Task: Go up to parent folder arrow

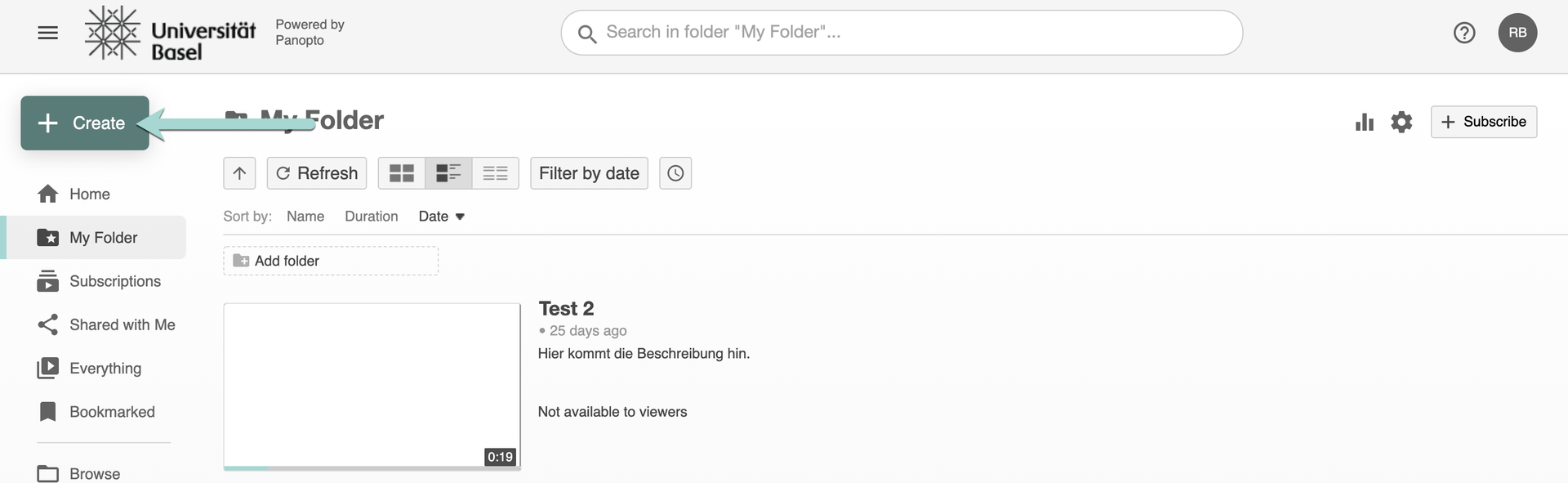Action: [239, 173]
